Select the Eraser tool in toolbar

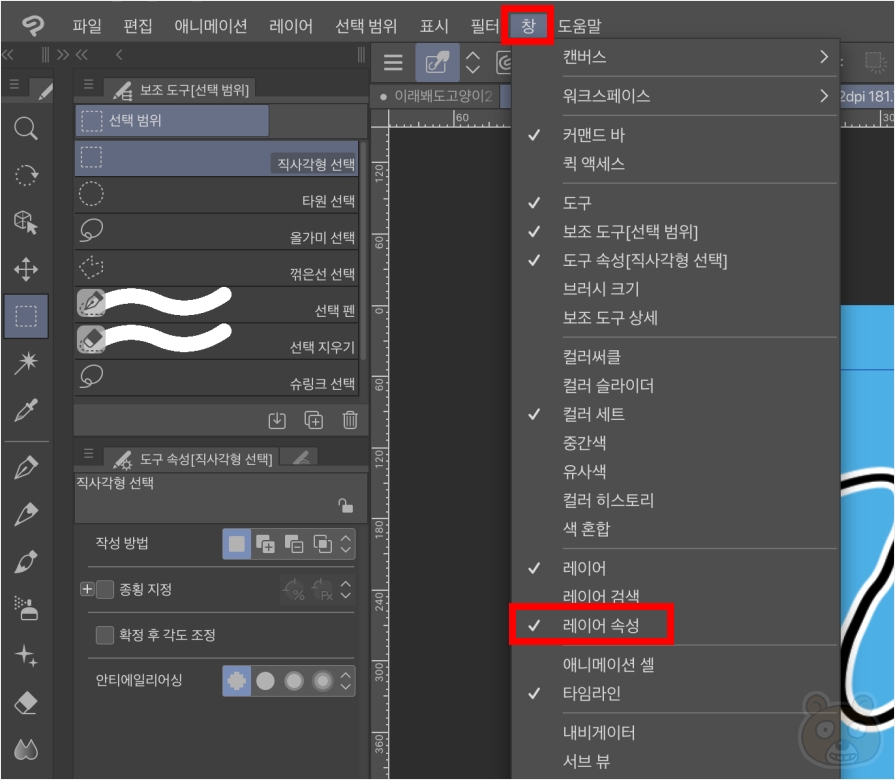coord(26,702)
